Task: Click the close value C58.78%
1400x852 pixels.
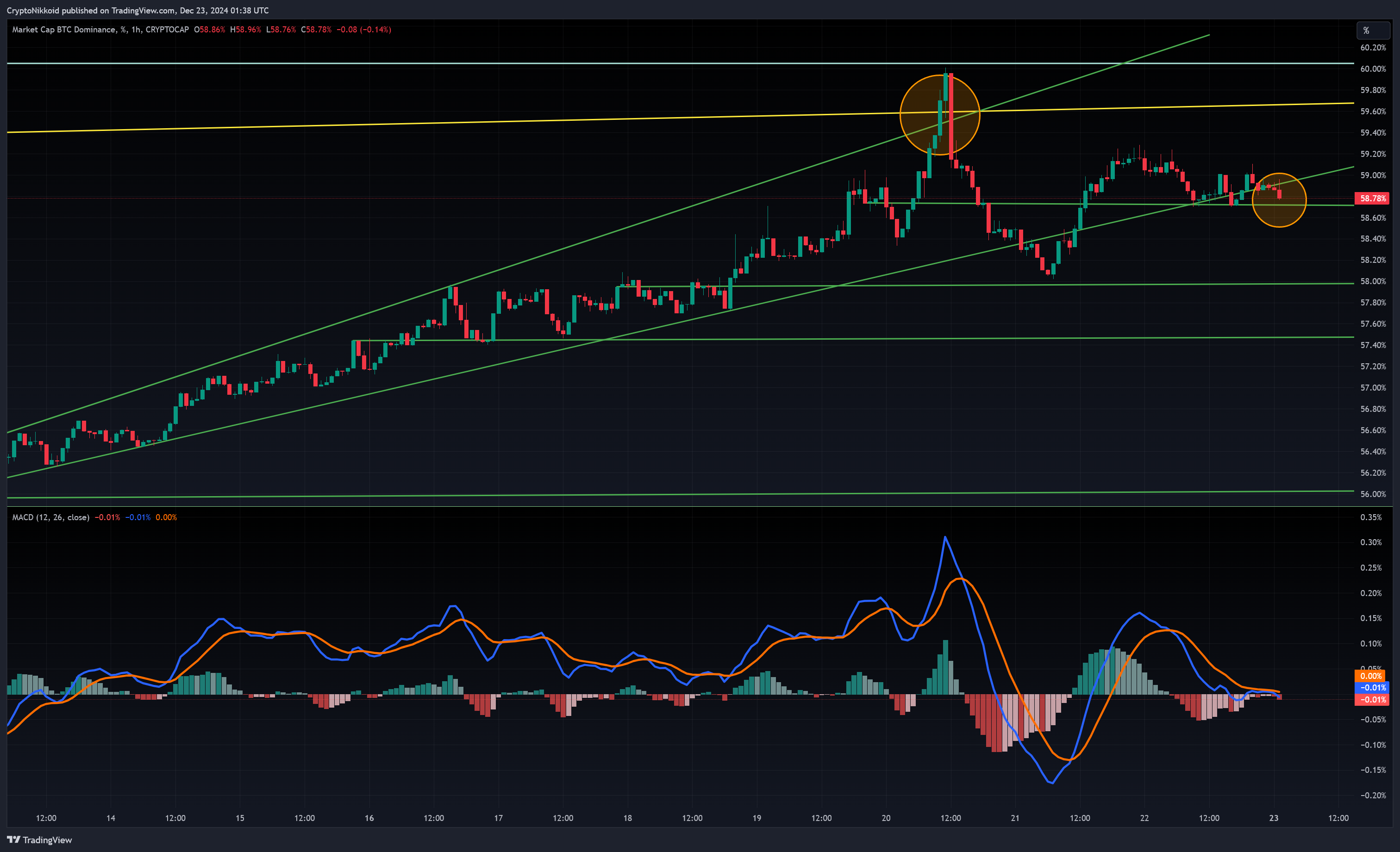Action: pos(316,30)
